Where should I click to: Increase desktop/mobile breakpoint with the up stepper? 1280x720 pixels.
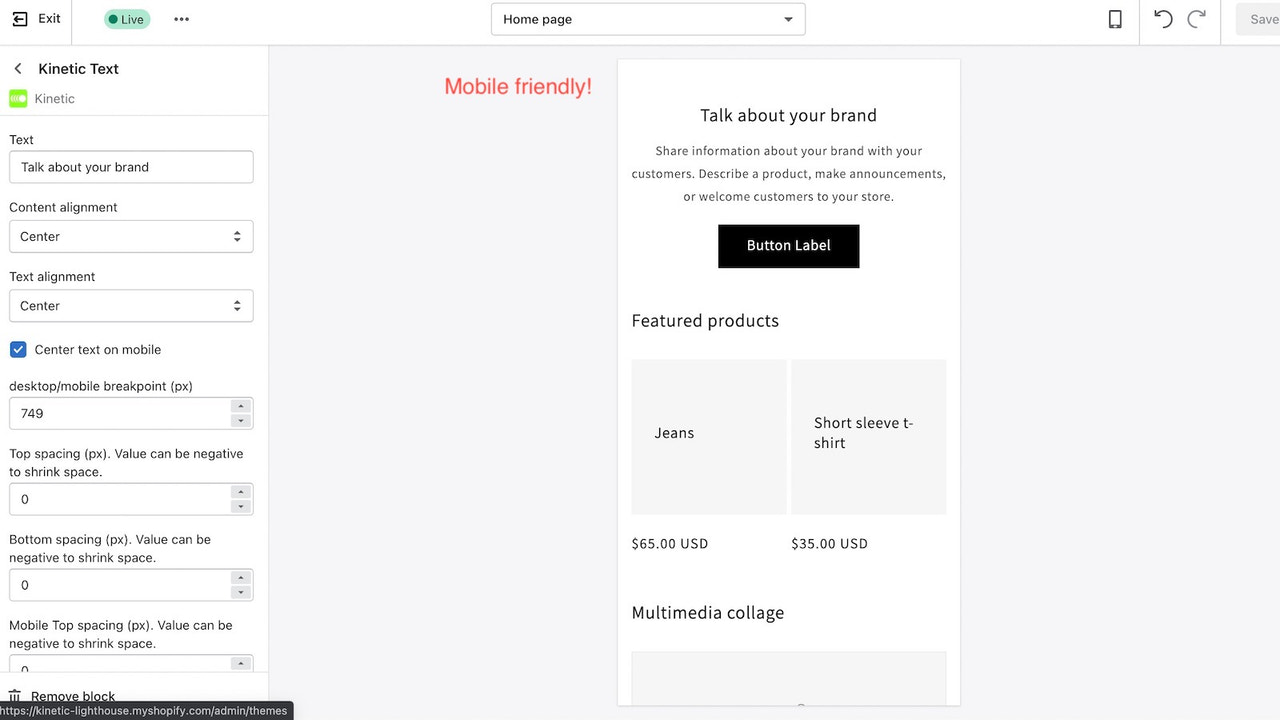coord(241,407)
